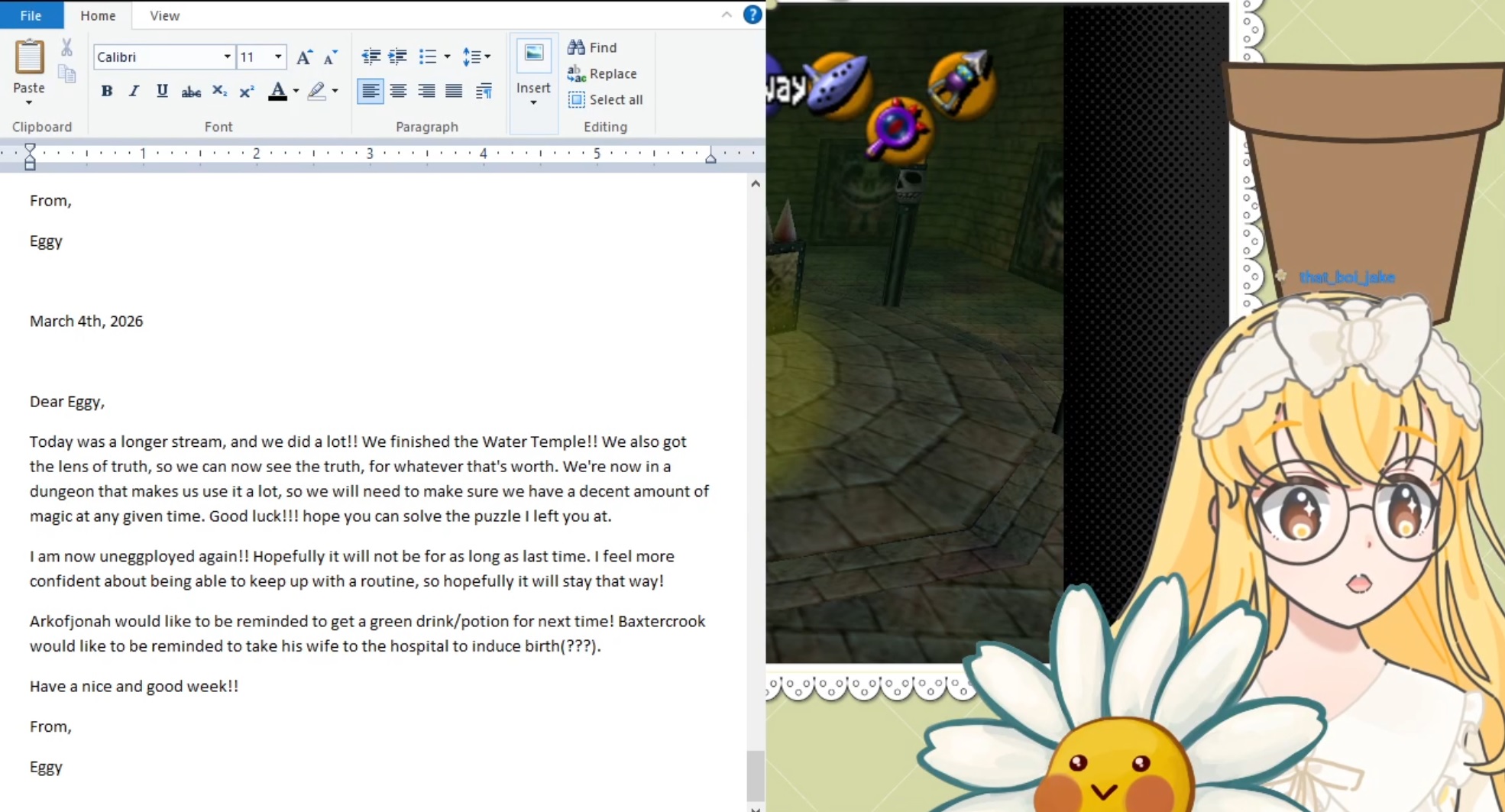The height and width of the screenshot is (812, 1505).
Task: Select Align text right
Action: 426,92
